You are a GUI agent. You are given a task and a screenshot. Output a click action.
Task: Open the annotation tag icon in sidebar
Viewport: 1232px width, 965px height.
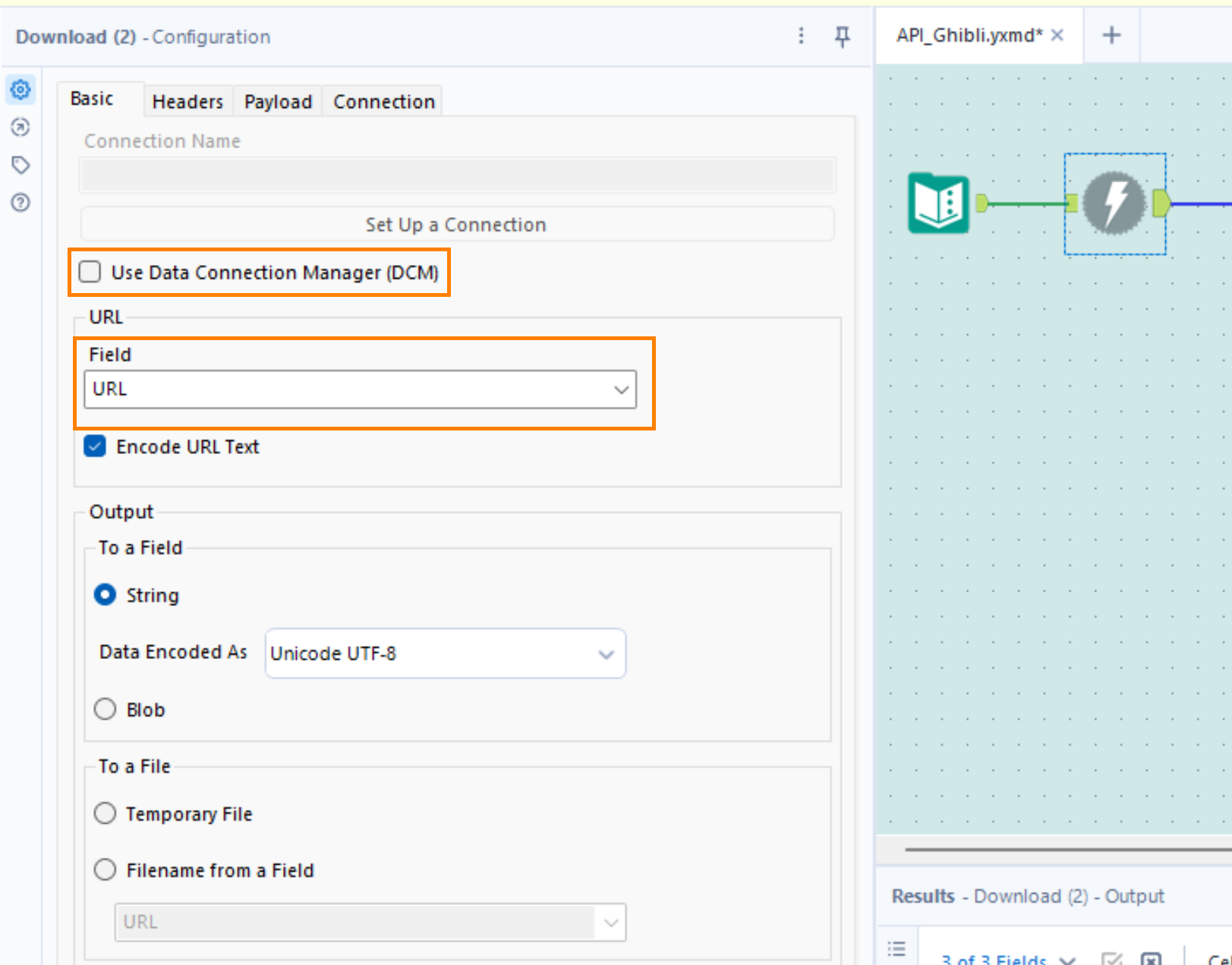20,165
